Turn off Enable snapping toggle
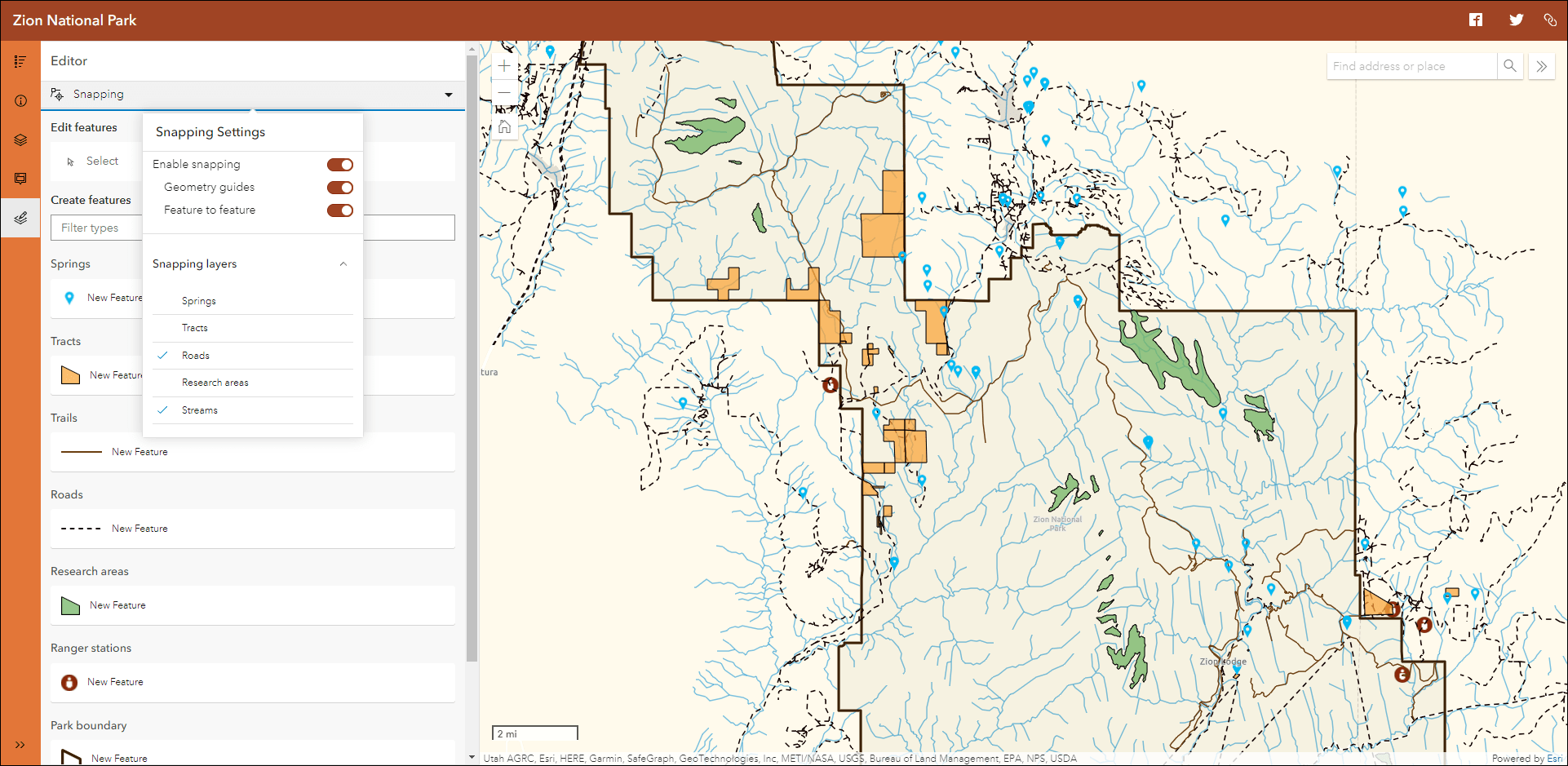 point(340,165)
